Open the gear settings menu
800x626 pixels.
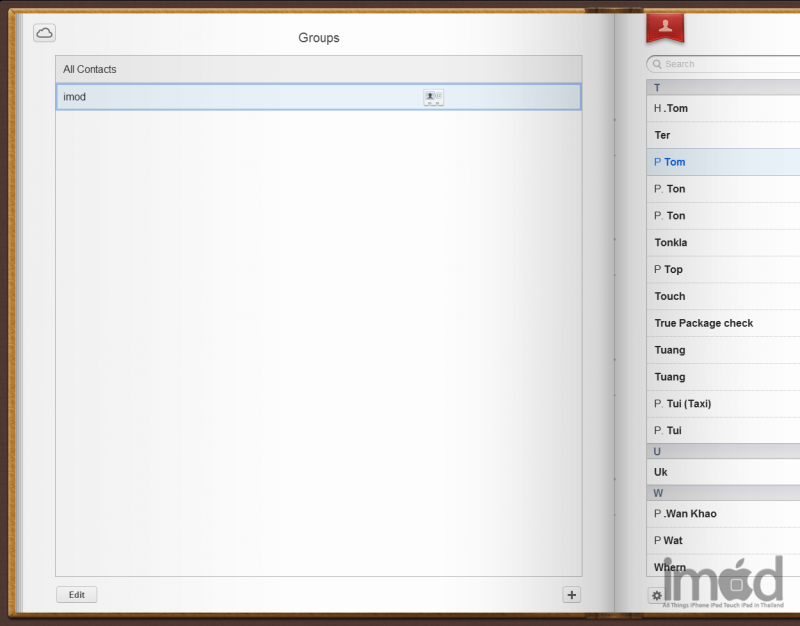[x=657, y=595]
